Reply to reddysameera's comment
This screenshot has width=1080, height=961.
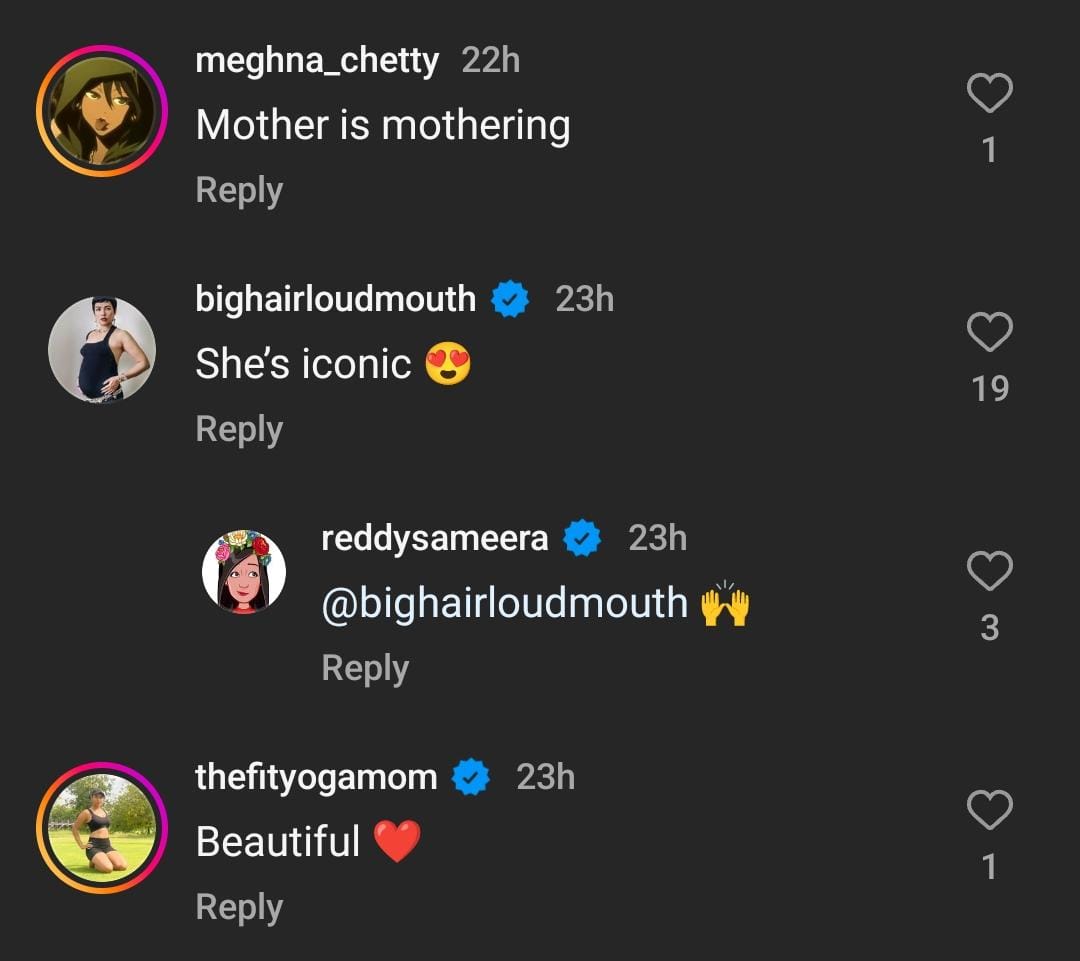tap(365, 668)
